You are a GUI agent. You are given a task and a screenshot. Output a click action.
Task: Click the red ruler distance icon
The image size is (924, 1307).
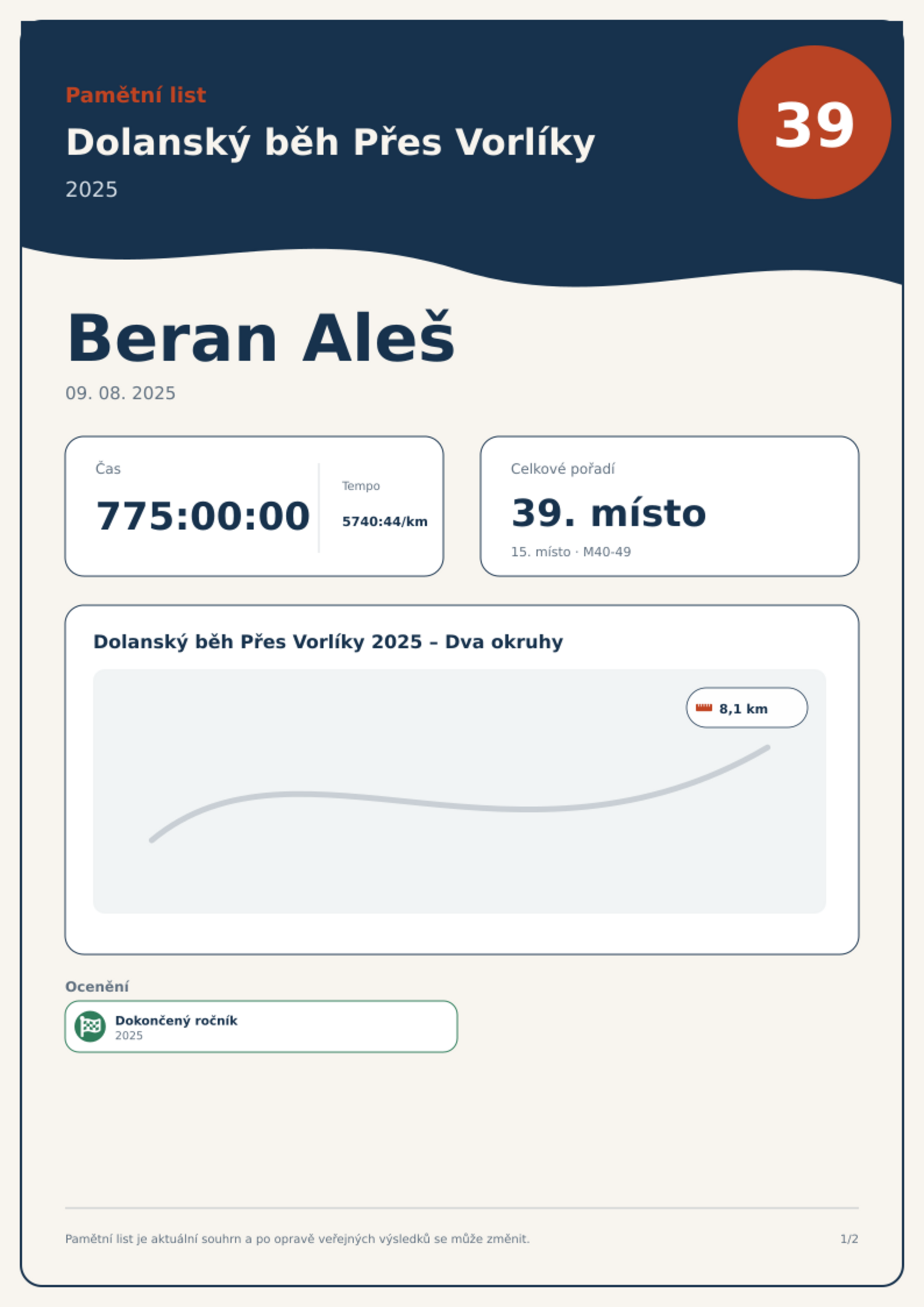(x=704, y=708)
